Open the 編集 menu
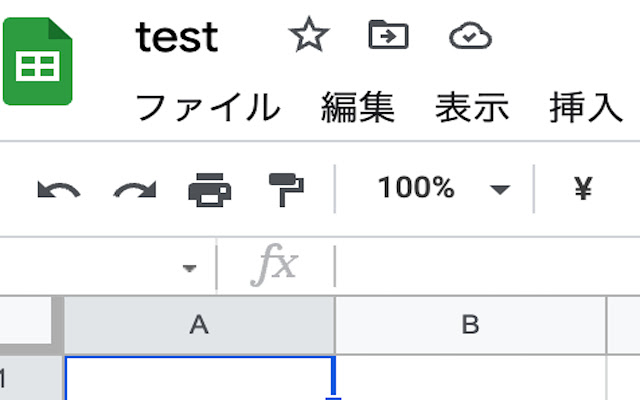Screen dimensions: 640x400 point(358,107)
